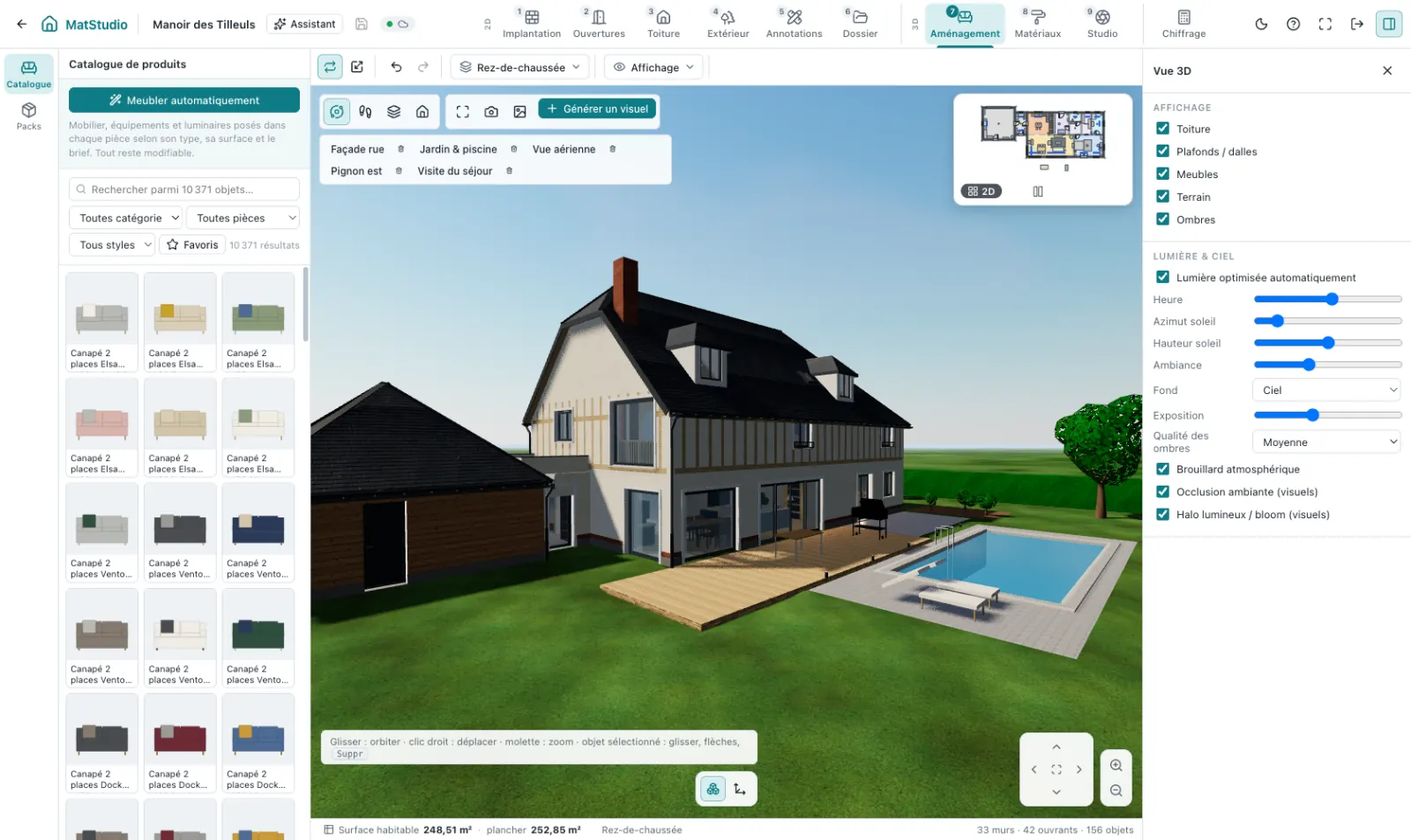Select the orbit camera mode icon
Viewport: 1411px width, 840px height.
point(336,111)
